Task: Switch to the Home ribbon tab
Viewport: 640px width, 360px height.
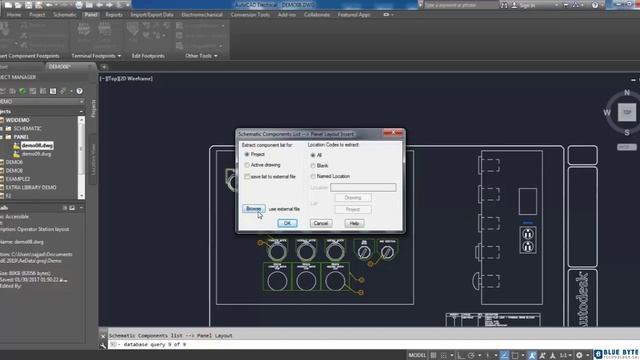Action: click(x=13, y=15)
